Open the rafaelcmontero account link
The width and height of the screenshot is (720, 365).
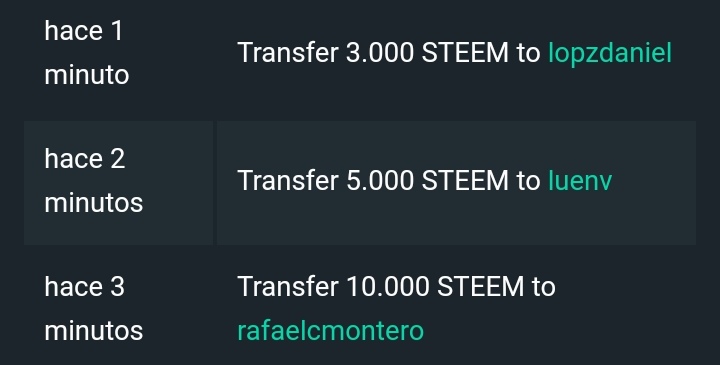coord(331,331)
